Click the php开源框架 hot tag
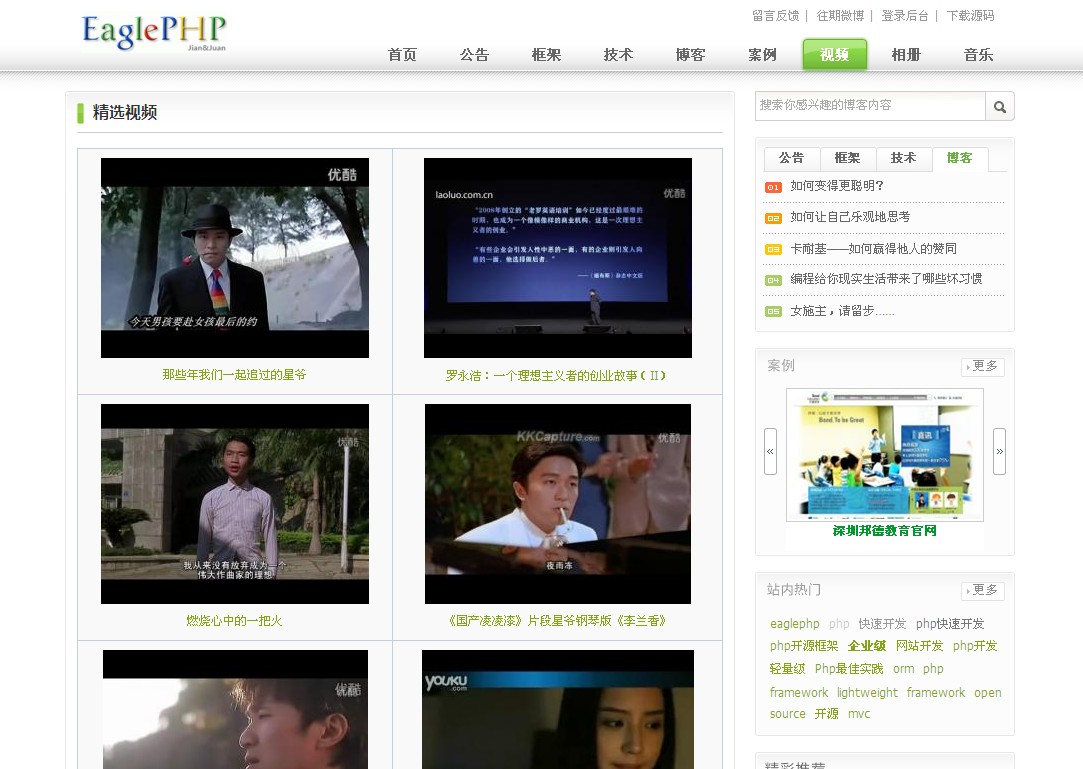This screenshot has width=1083, height=769. (x=804, y=646)
